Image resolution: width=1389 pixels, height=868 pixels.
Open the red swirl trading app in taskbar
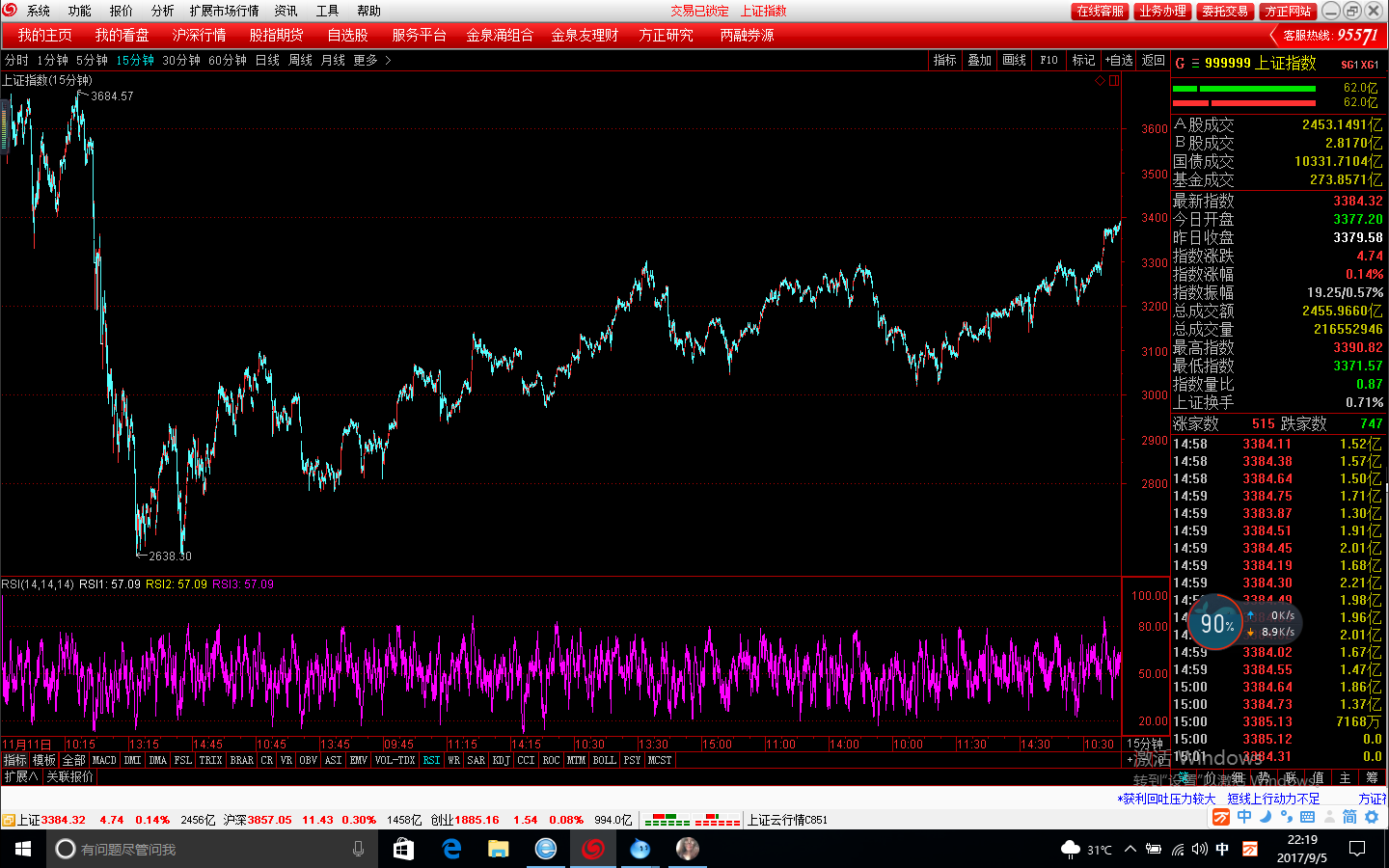coord(592,849)
